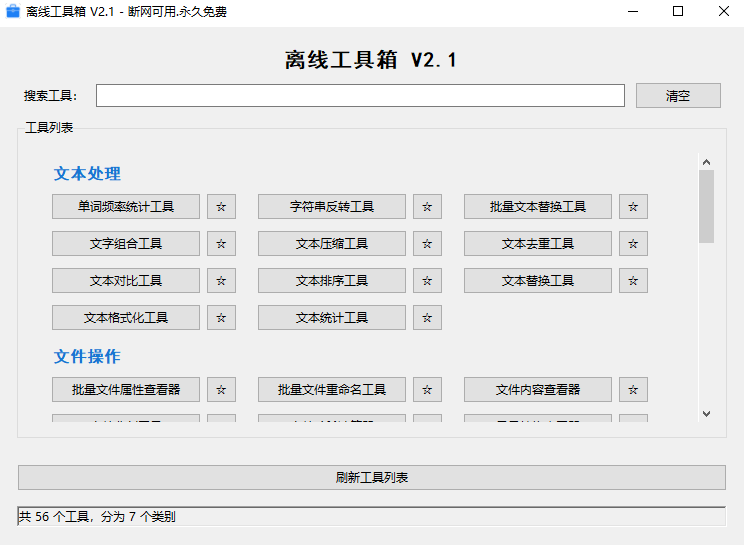The height and width of the screenshot is (545, 744).
Task: Favorite the 文本替换工具 via star
Action: tap(633, 280)
